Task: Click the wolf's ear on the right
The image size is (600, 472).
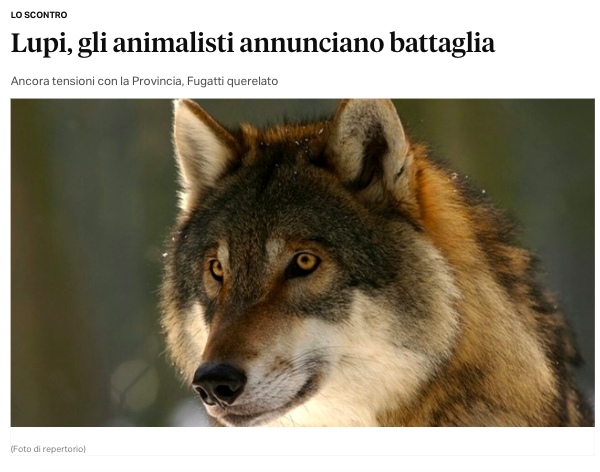Action: 370,144
